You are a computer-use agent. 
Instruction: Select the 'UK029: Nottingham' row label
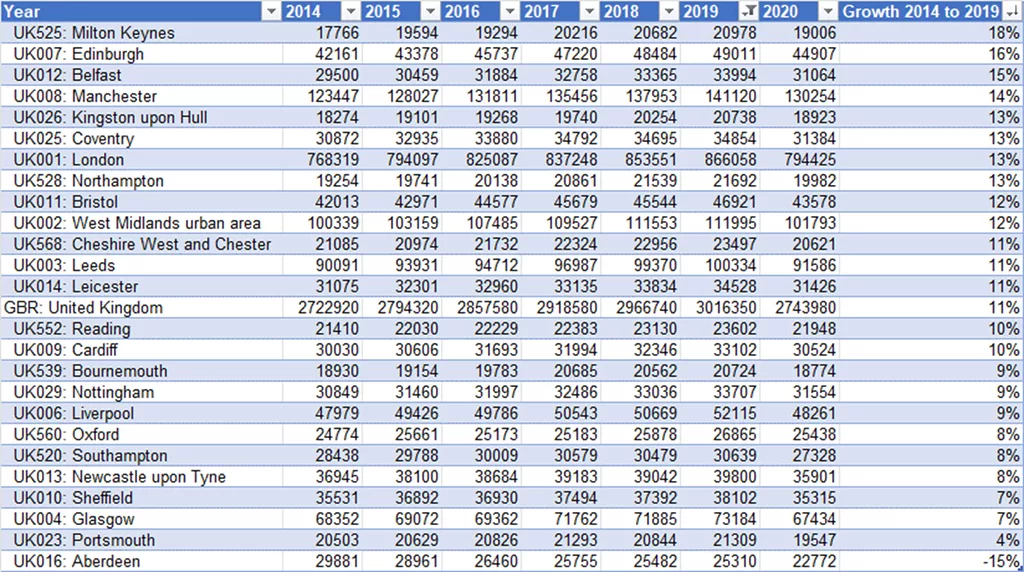click(x=84, y=392)
